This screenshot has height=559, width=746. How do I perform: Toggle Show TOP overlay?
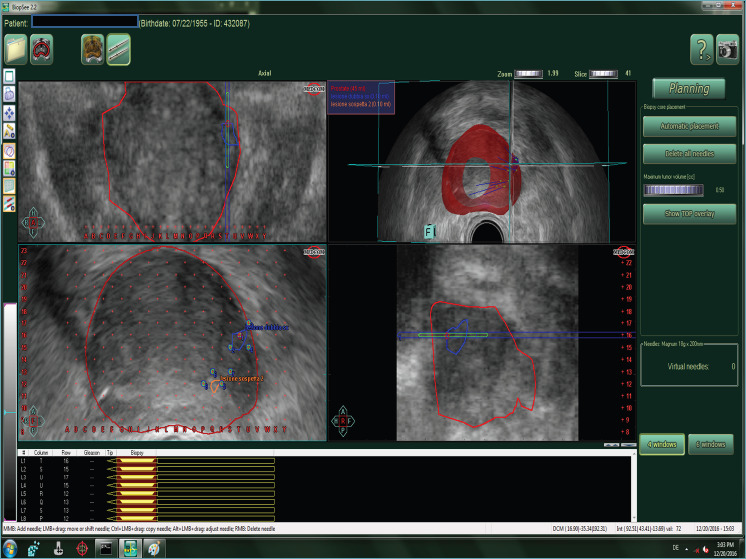(689, 214)
